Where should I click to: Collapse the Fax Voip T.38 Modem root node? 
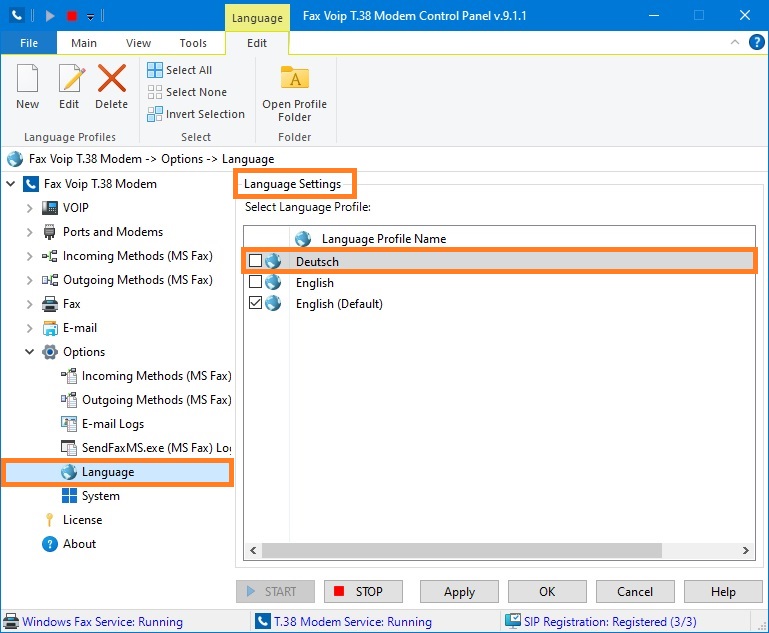point(11,184)
